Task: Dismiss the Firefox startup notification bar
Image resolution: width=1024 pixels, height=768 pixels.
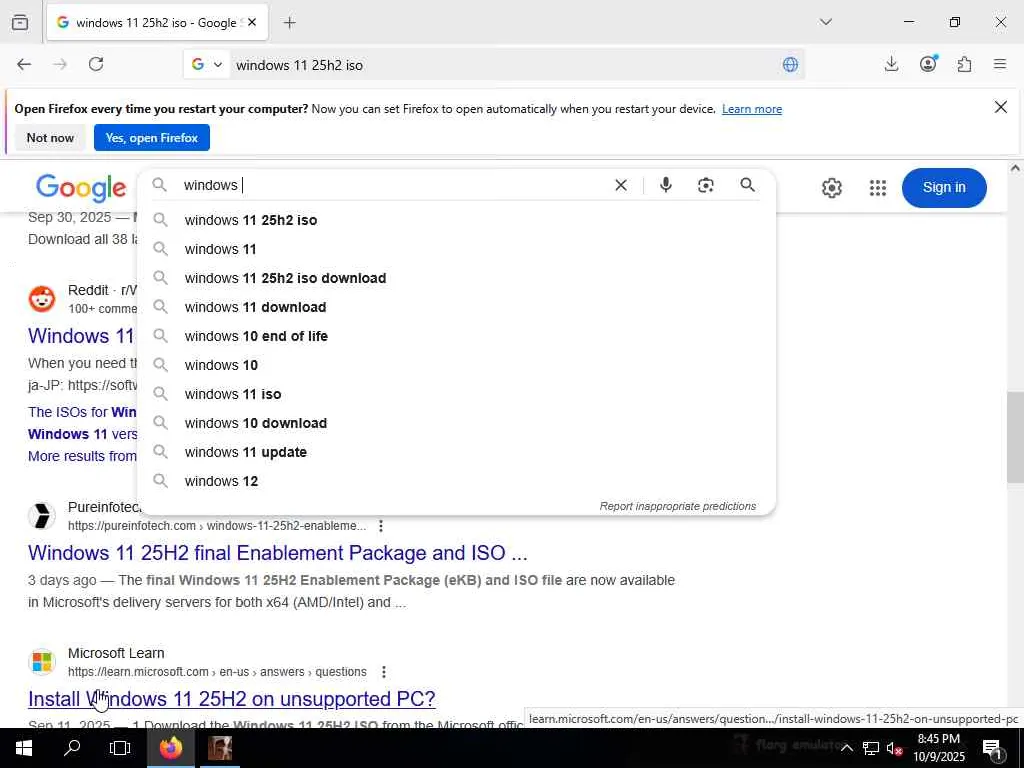Action: tap(1000, 107)
